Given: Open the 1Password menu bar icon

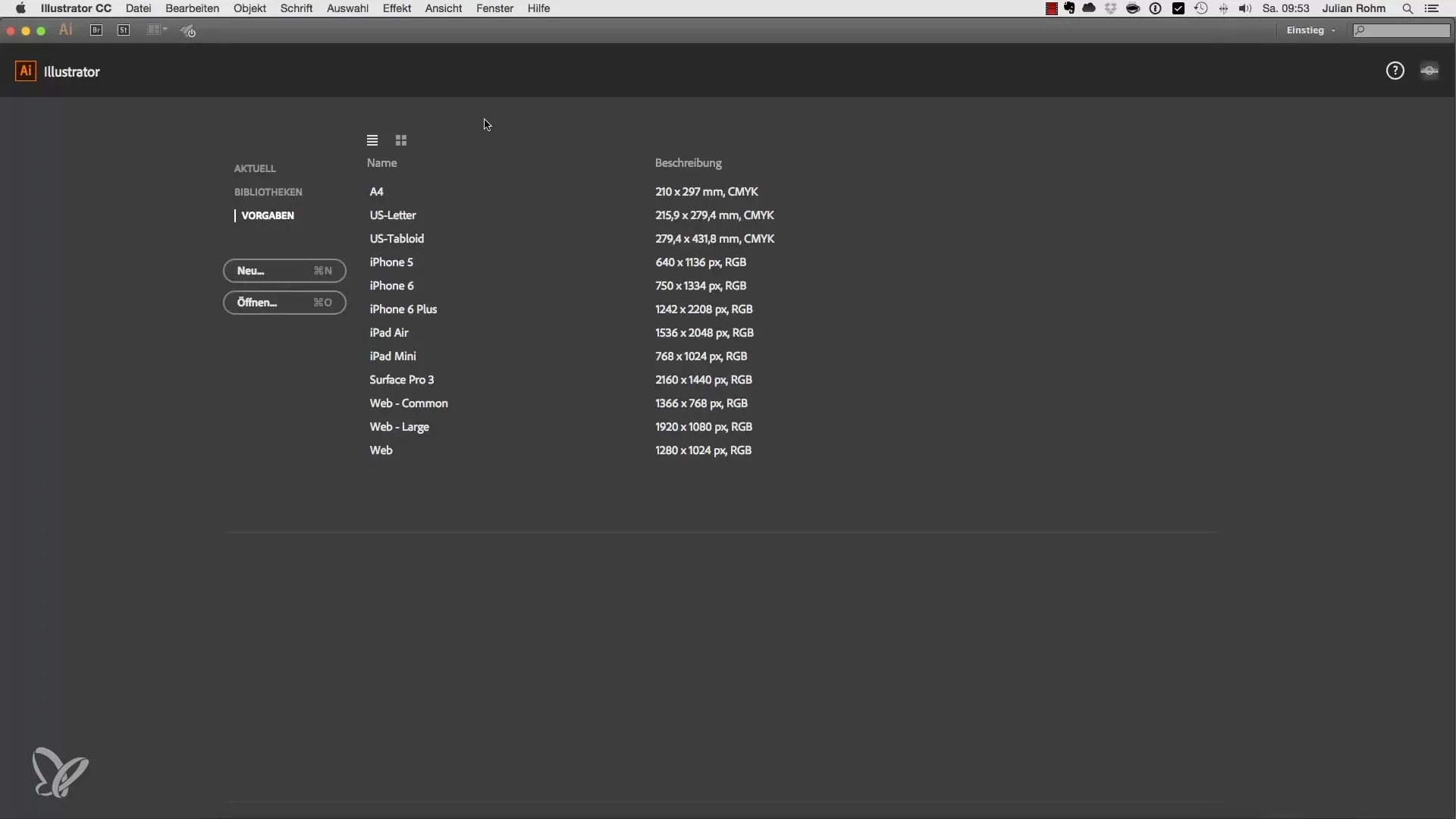Looking at the screenshot, I should 1156,8.
